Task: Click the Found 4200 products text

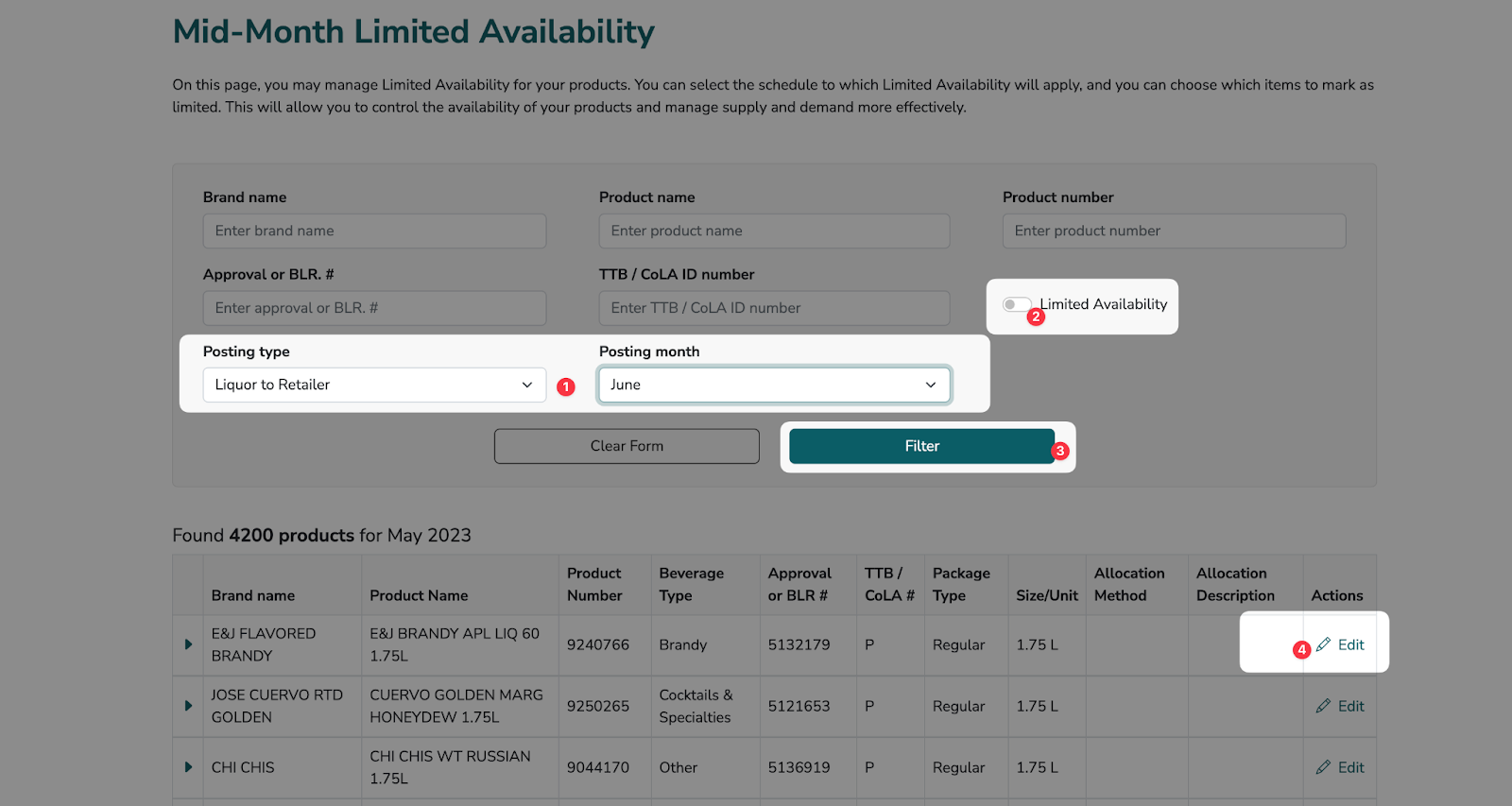Action: click(x=321, y=535)
